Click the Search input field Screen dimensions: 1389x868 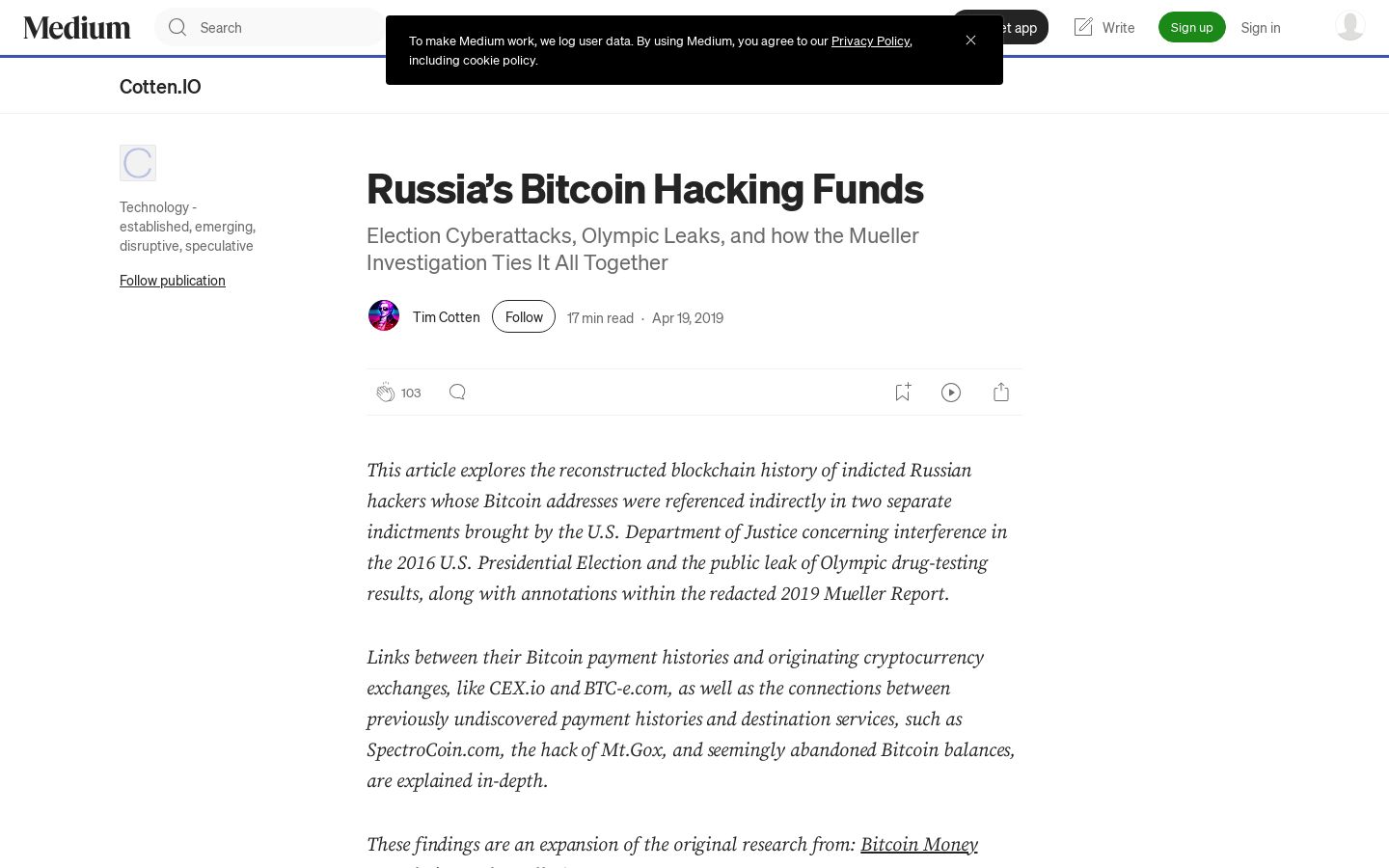pos(270,27)
